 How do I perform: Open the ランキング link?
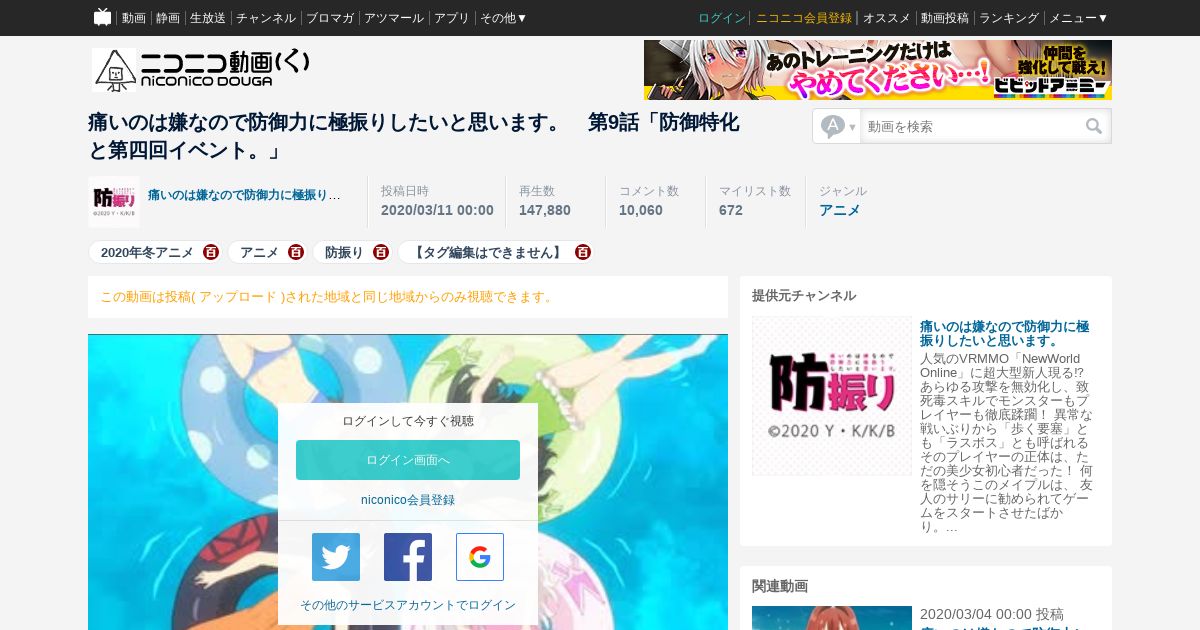pyautogui.click(x=1009, y=18)
